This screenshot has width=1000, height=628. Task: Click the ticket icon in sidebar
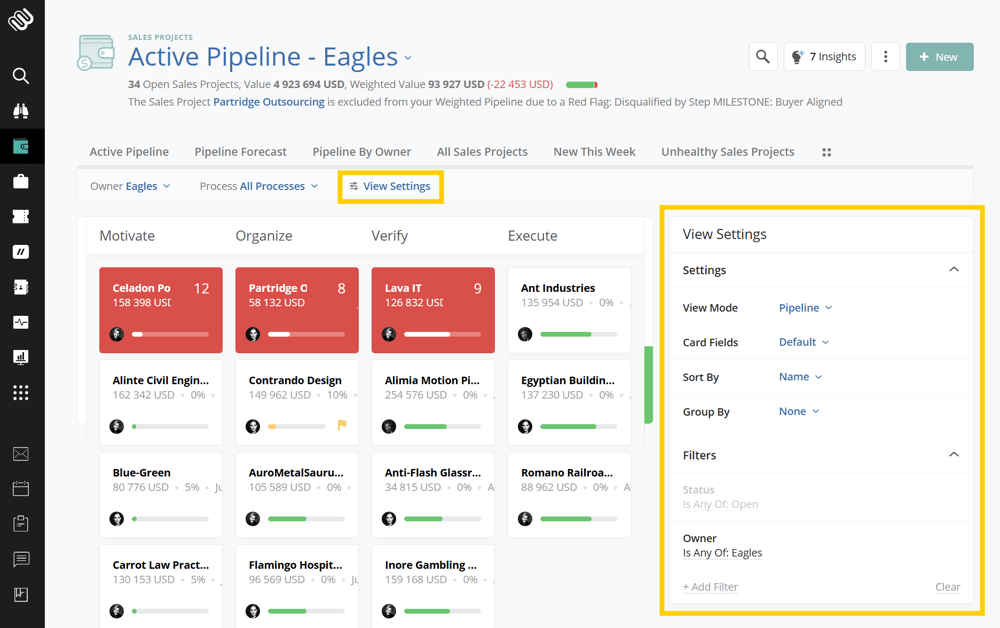click(x=21, y=216)
